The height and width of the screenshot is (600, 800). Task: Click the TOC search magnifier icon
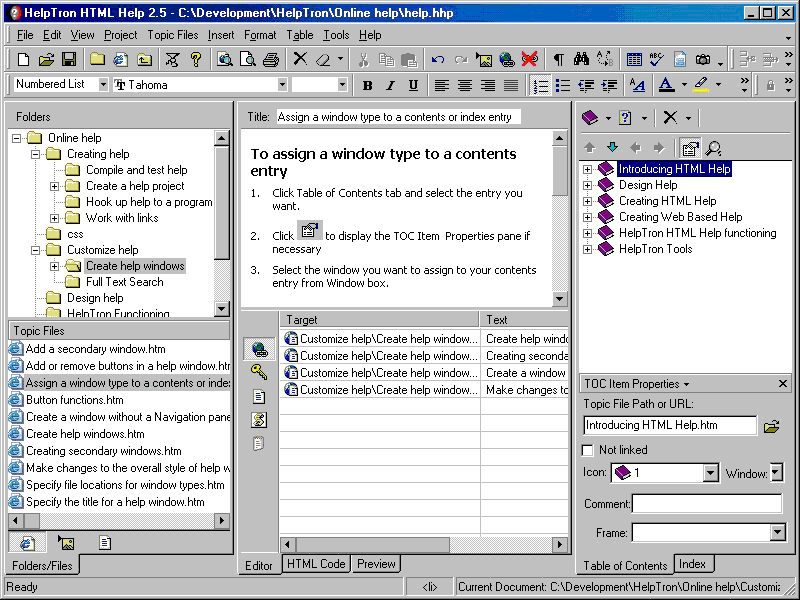pos(713,148)
